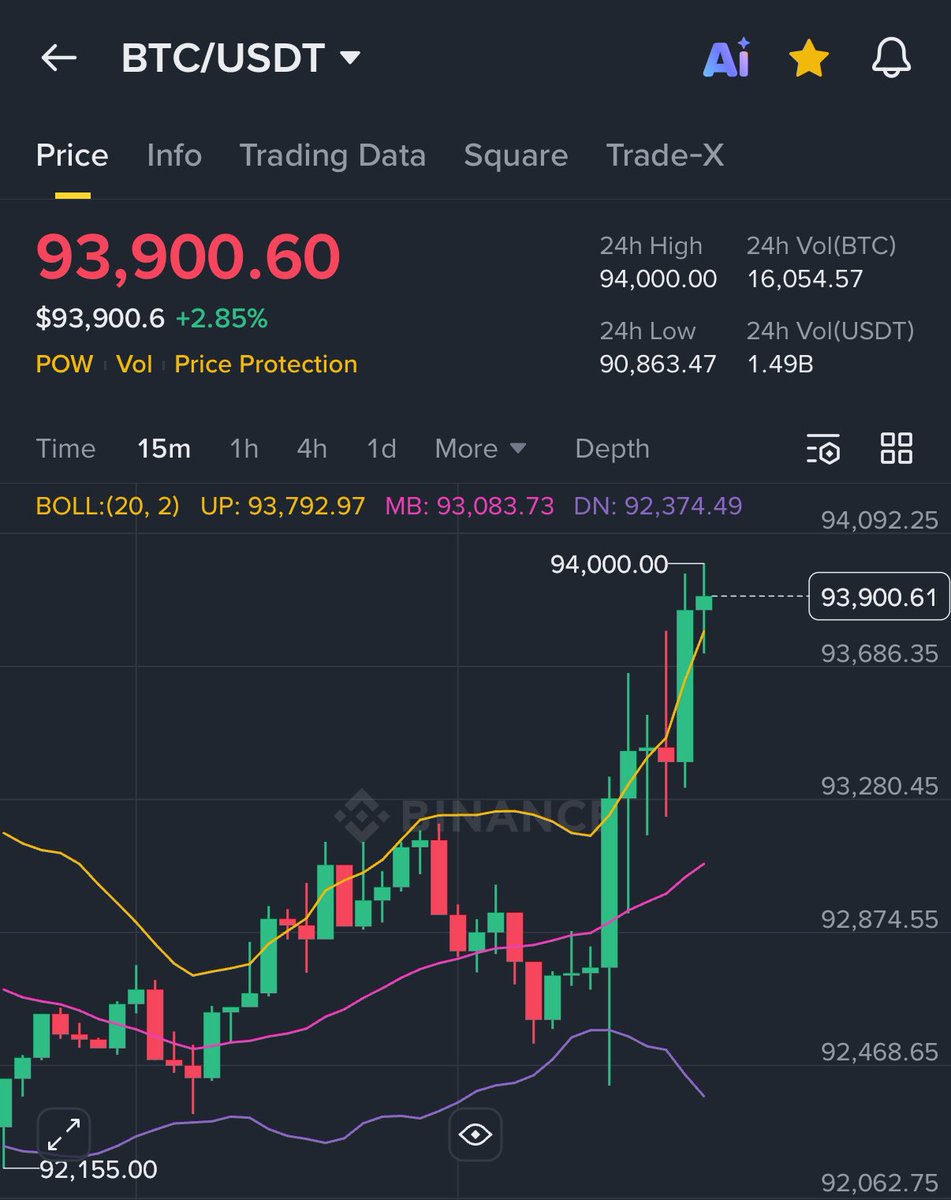
Task: Tap the UP: 93,792.97 value
Action: (x=283, y=506)
